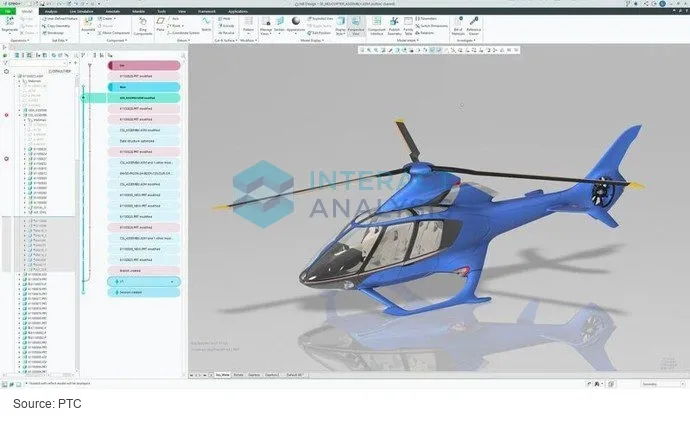Open the green File menu
Viewport: 690px width, 421px height.
8,11
